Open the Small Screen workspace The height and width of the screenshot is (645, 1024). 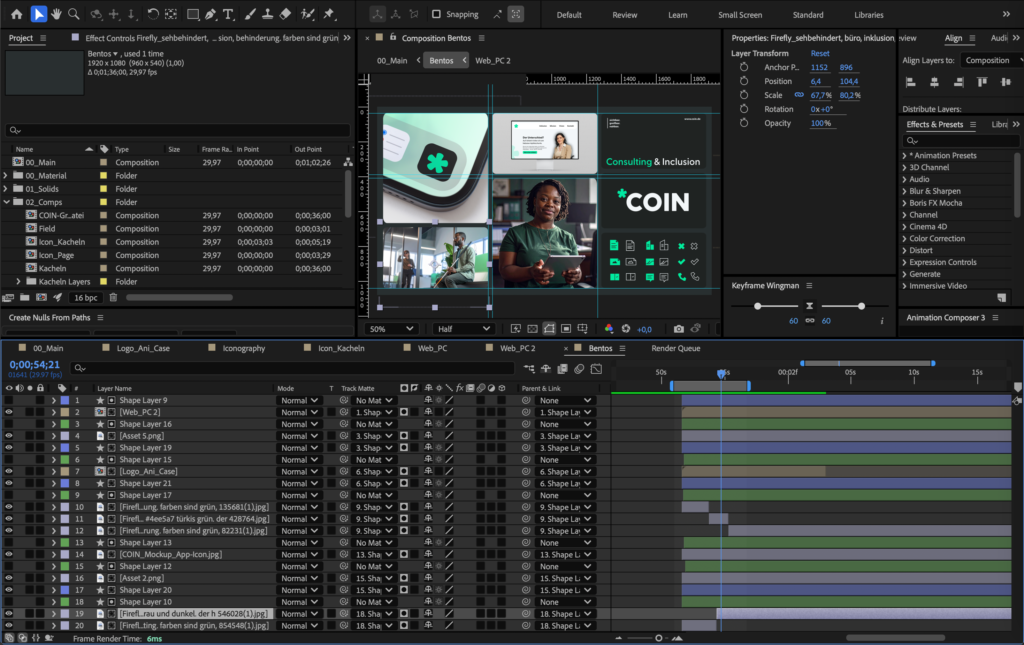pyautogui.click(x=739, y=15)
